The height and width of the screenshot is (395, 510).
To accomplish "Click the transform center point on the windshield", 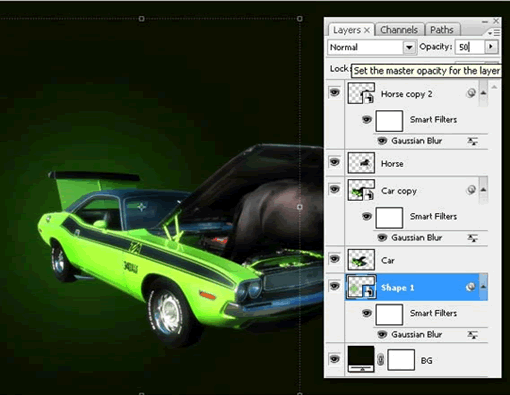I will click(x=142, y=207).
